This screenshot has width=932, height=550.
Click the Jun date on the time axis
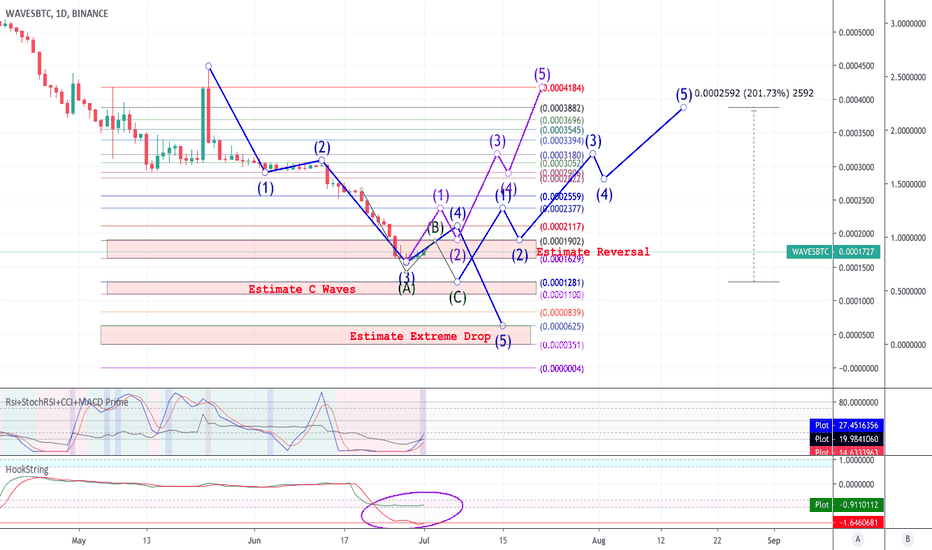point(254,540)
